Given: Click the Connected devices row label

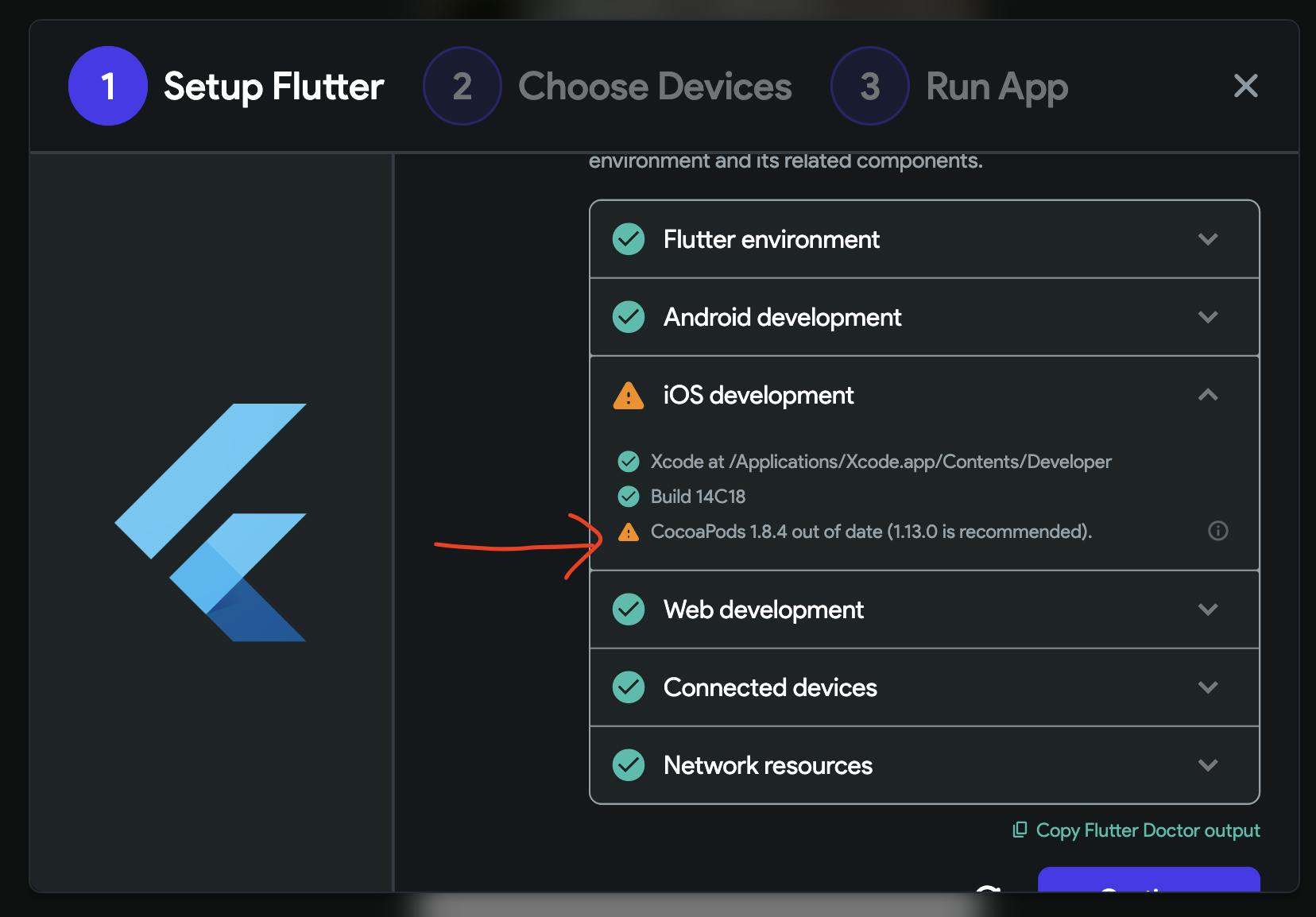Looking at the screenshot, I should 770,687.
